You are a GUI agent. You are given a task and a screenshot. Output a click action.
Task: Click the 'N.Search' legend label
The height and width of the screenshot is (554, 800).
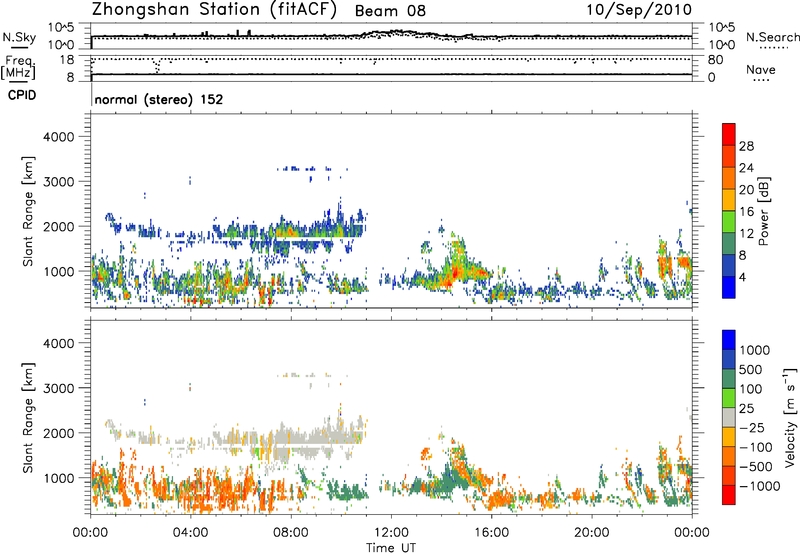pos(773,37)
